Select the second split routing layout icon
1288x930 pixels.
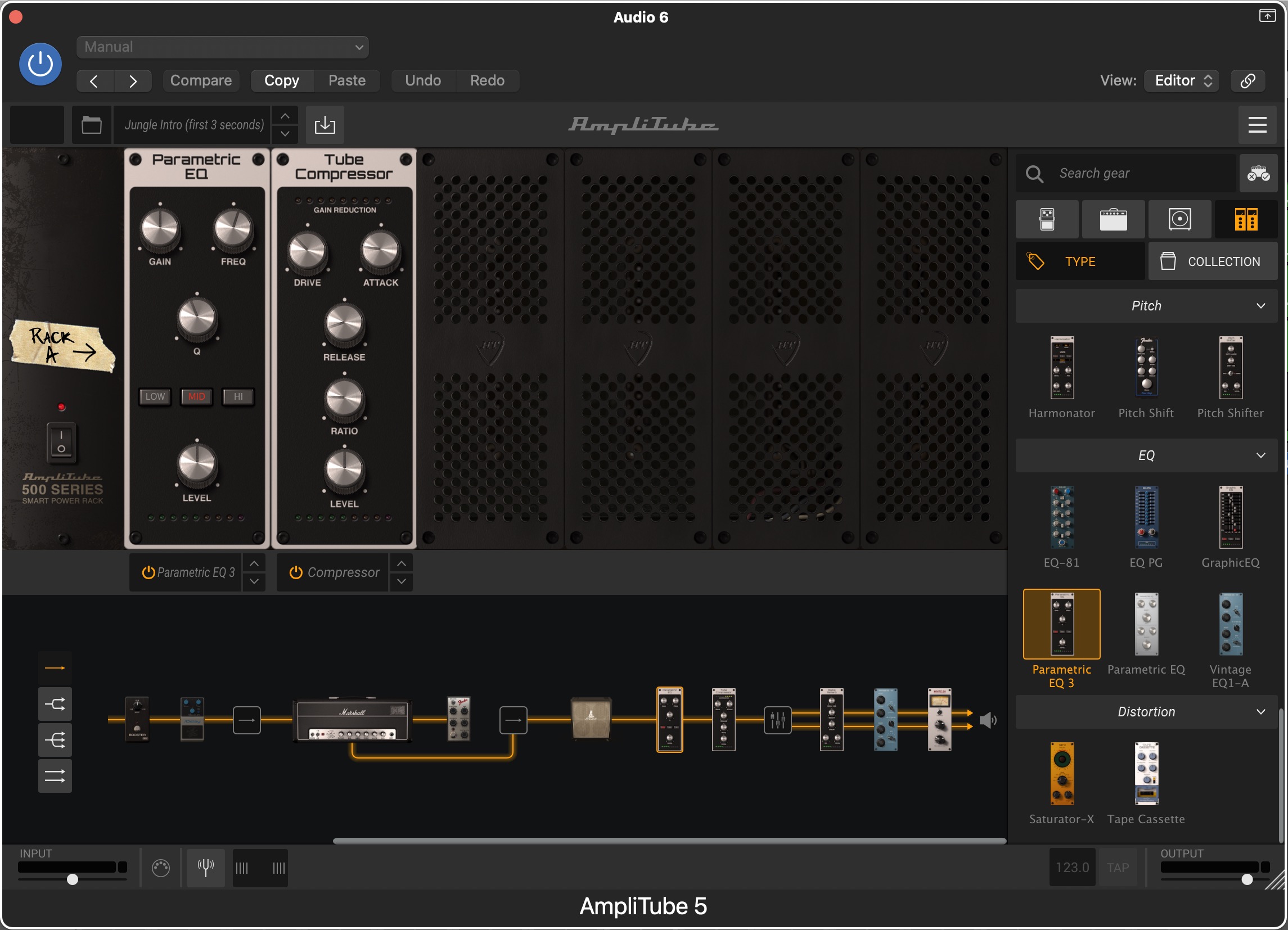pyautogui.click(x=55, y=705)
